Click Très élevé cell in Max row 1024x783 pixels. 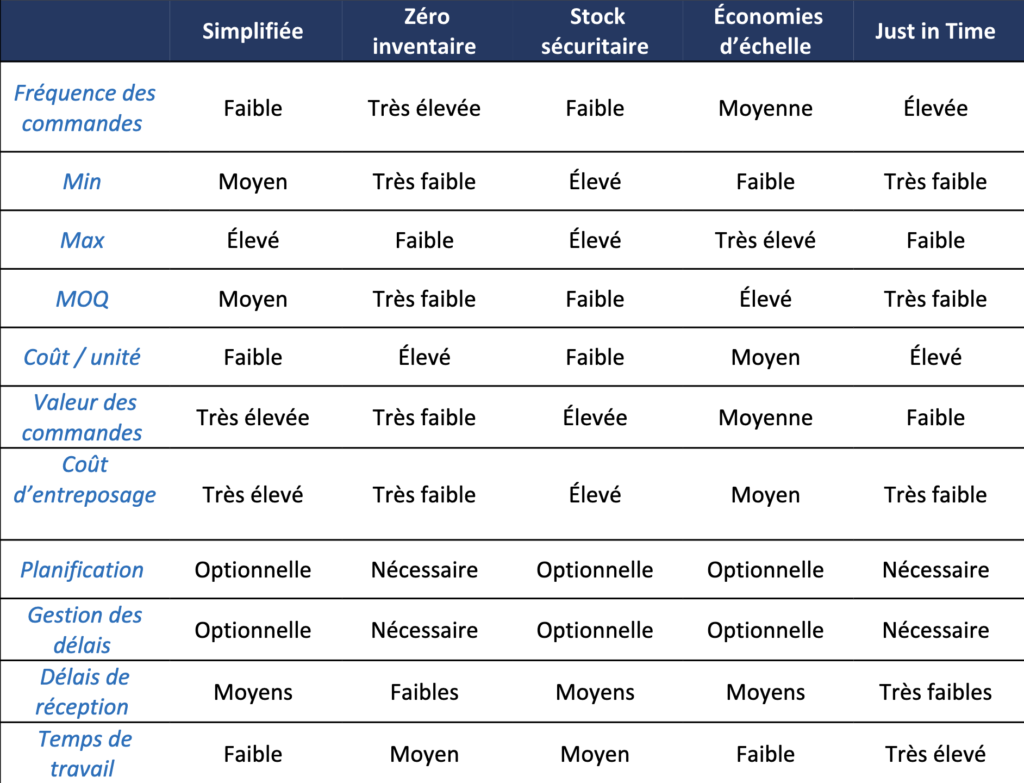[x=765, y=240]
